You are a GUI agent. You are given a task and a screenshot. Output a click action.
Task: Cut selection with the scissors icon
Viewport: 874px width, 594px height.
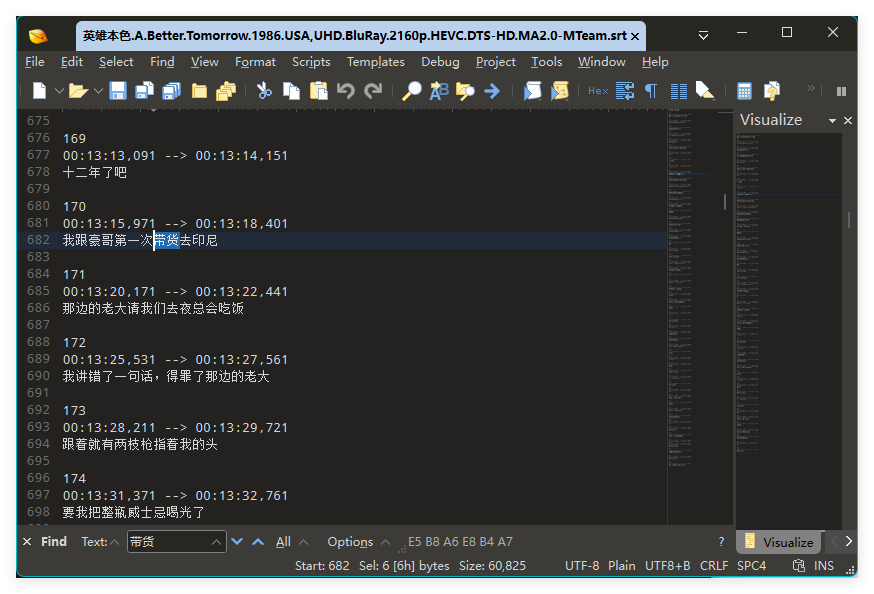click(264, 90)
